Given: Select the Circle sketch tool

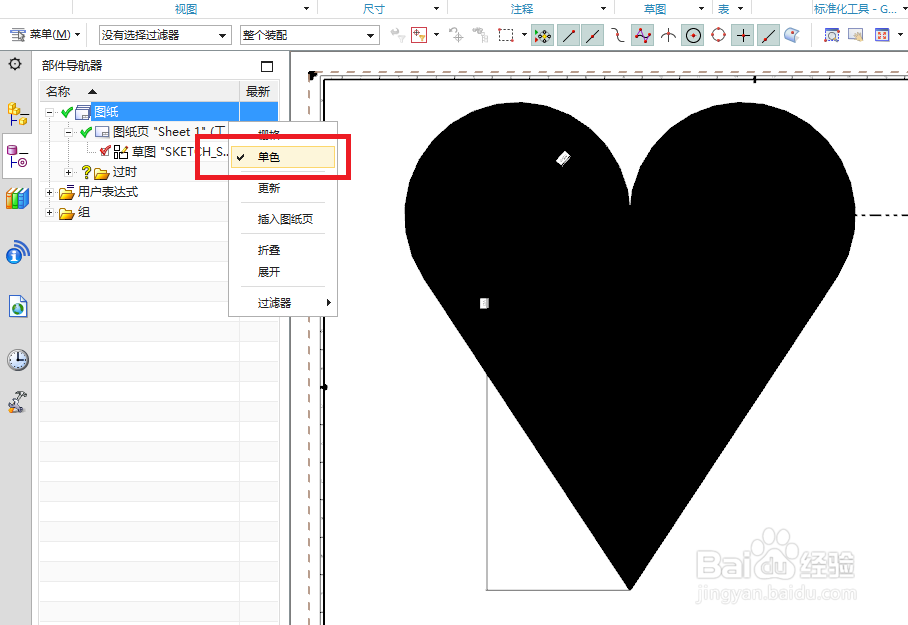Looking at the screenshot, I should coord(693,35).
